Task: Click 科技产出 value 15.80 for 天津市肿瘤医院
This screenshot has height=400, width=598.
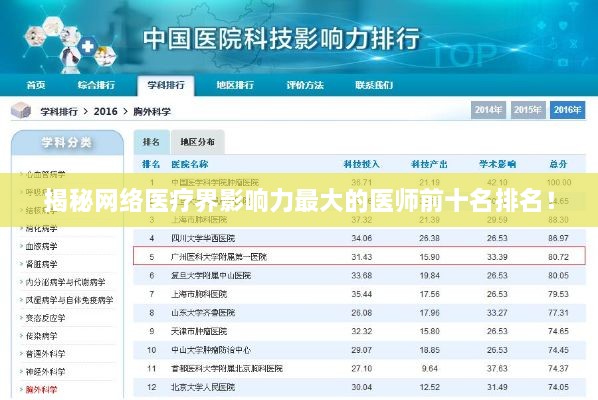Action: [x=429, y=331]
